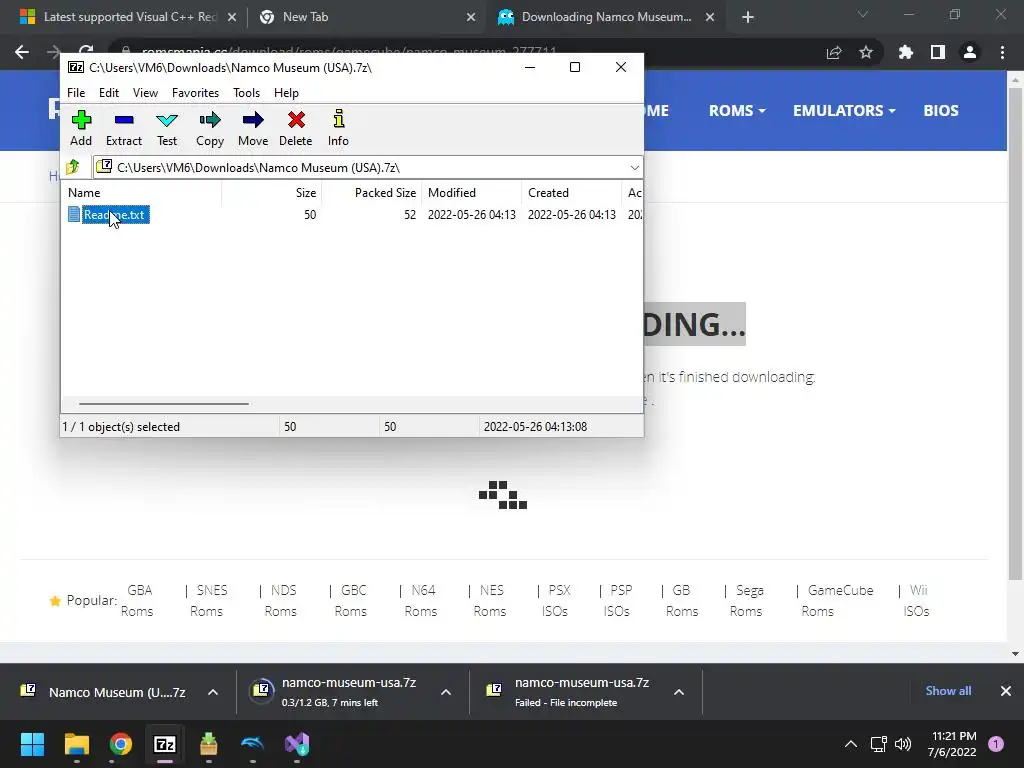Screen dimensions: 1024x768
Task: Show hidden system tray icons
Action: click(x=851, y=744)
